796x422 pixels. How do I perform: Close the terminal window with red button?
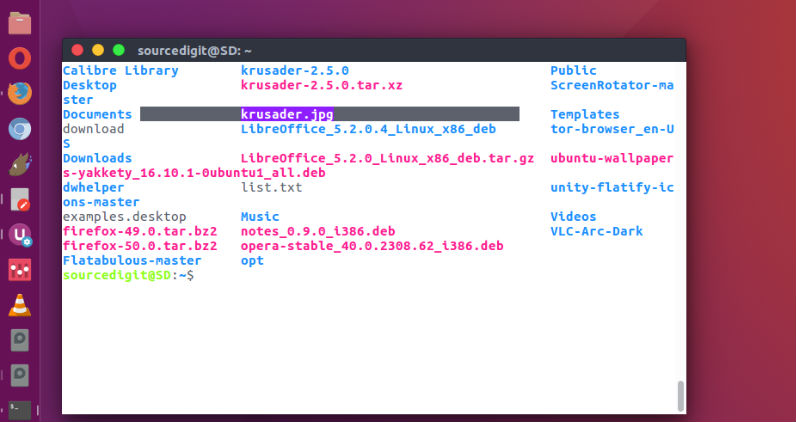point(77,50)
